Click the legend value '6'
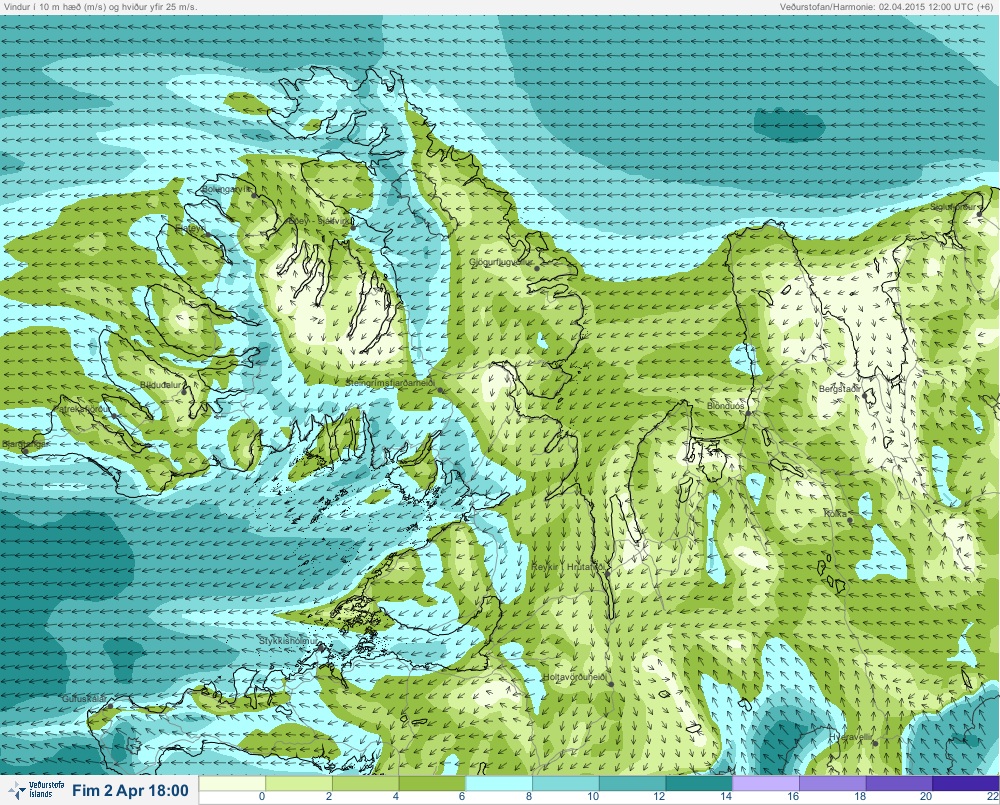This screenshot has width=1000, height=805. 462,797
